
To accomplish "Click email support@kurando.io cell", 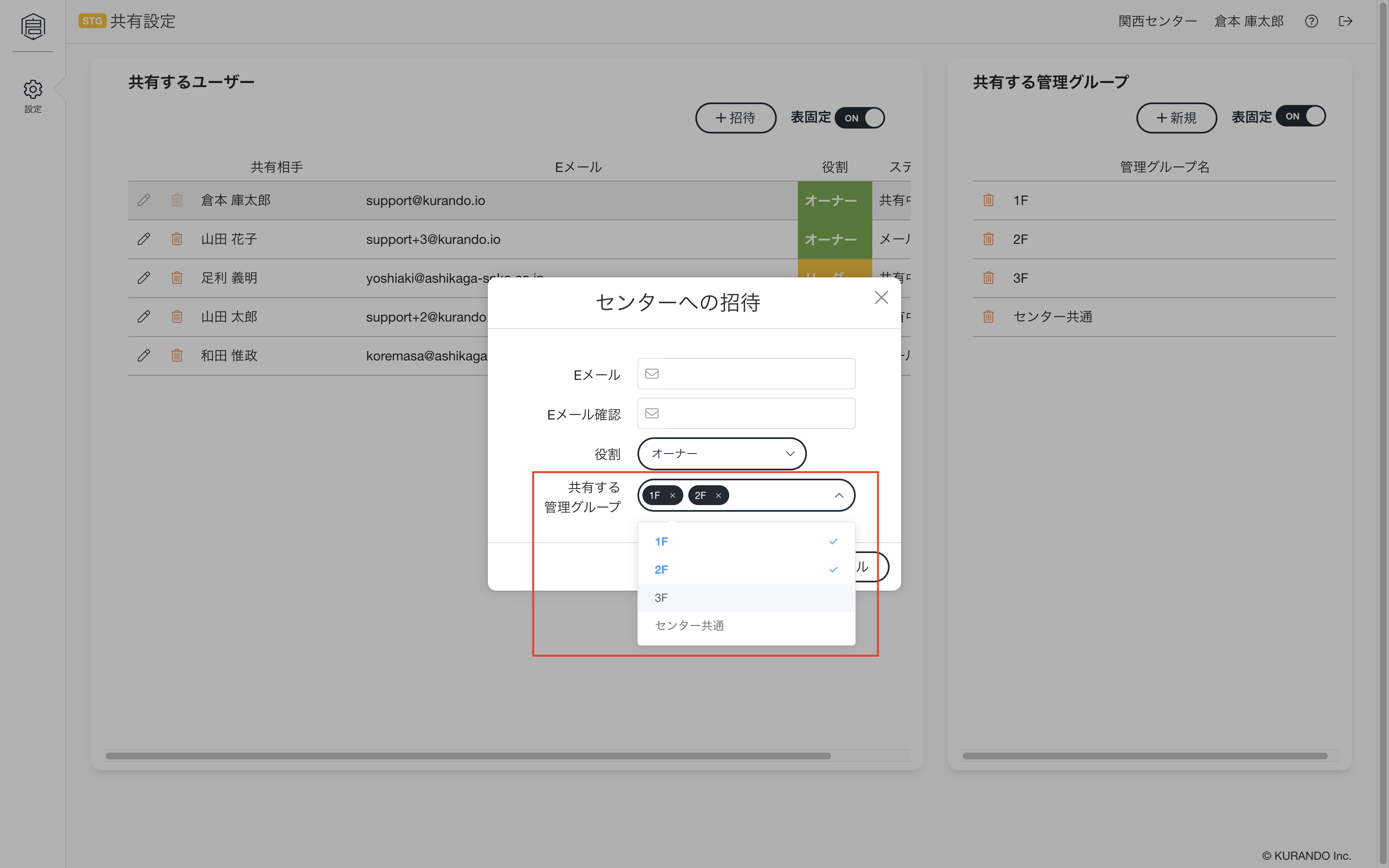I will 425,200.
